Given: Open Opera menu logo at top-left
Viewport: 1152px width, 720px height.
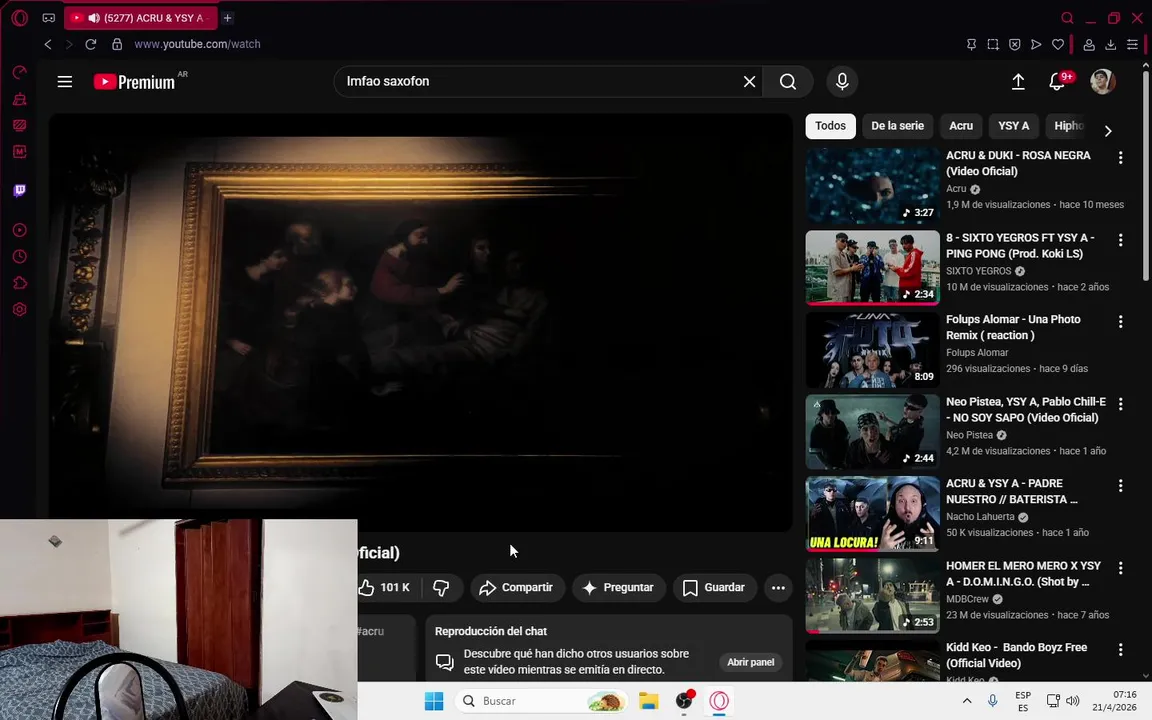Looking at the screenshot, I should (x=20, y=18).
